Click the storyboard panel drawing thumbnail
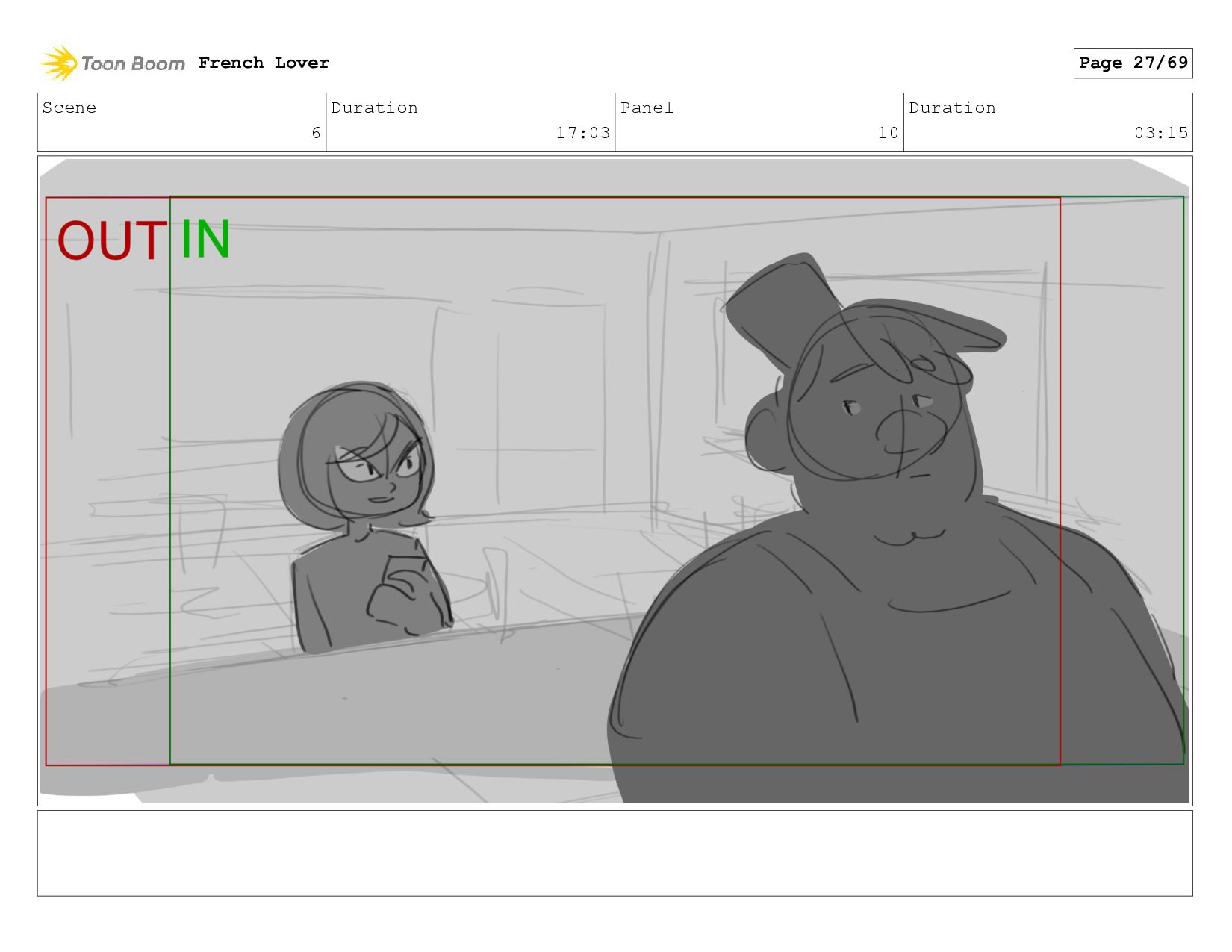Viewport: 1232px width, 952px height. click(615, 481)
